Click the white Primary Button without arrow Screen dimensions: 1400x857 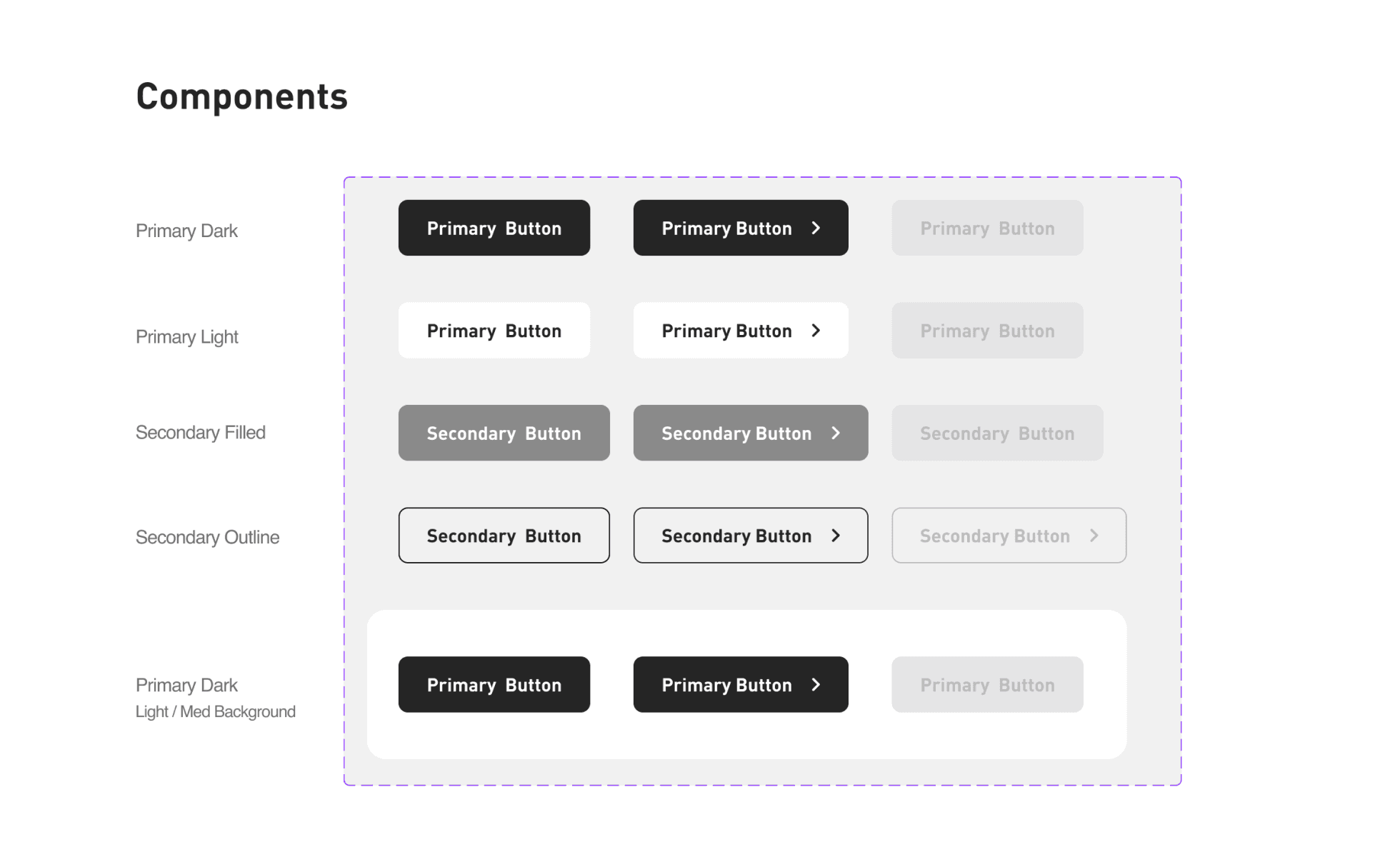494,331
